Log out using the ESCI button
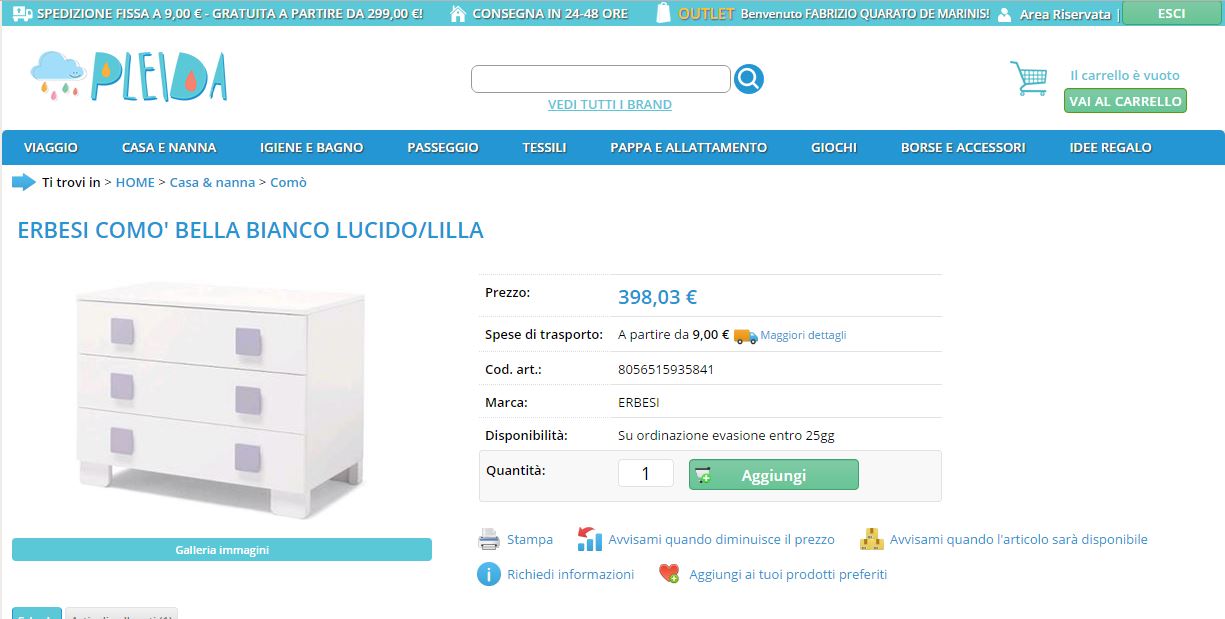The image size is (1225, 619). click(1171, 13)
